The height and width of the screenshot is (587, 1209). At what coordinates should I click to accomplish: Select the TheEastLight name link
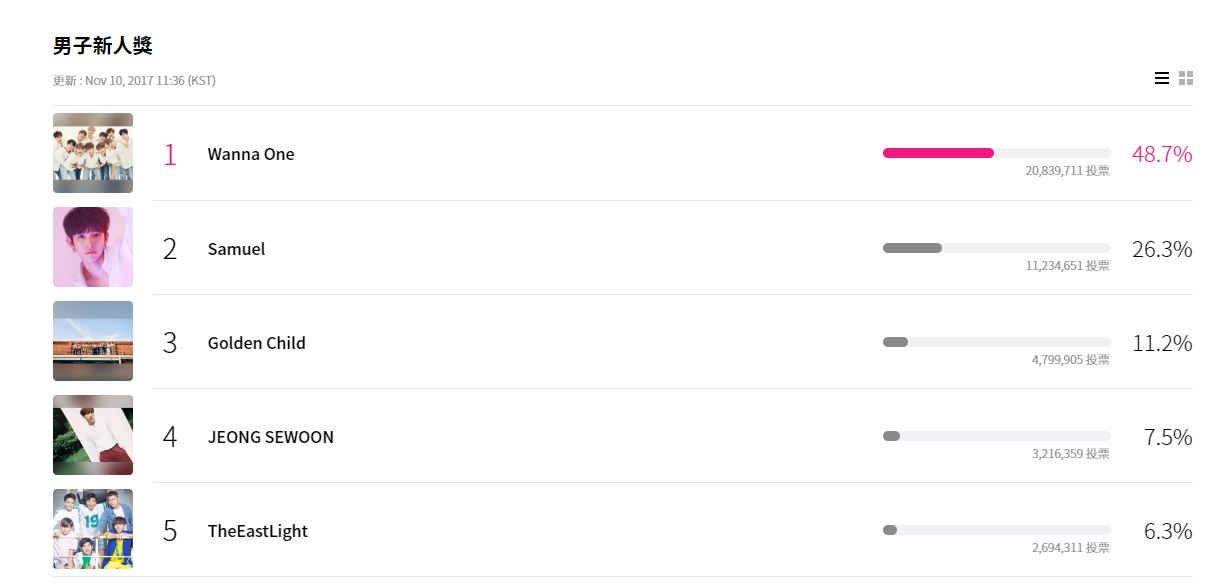258,531
